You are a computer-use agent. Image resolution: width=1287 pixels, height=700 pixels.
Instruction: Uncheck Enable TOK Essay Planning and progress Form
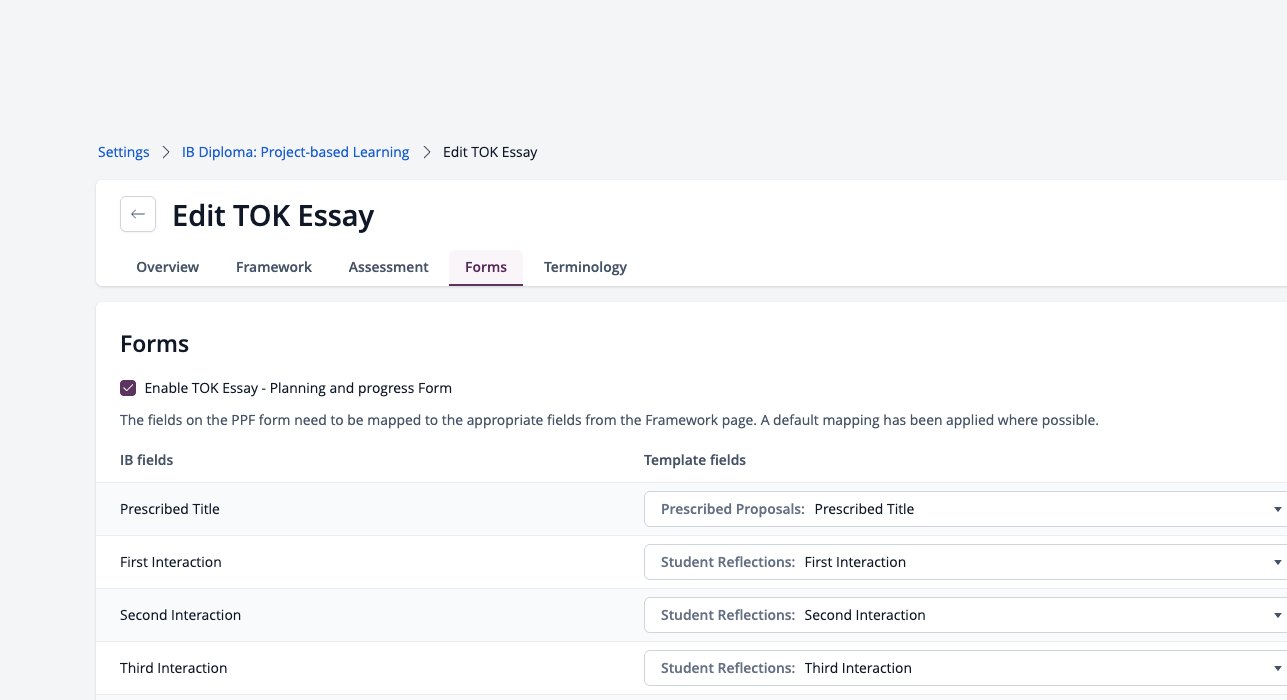coord(128,388)
